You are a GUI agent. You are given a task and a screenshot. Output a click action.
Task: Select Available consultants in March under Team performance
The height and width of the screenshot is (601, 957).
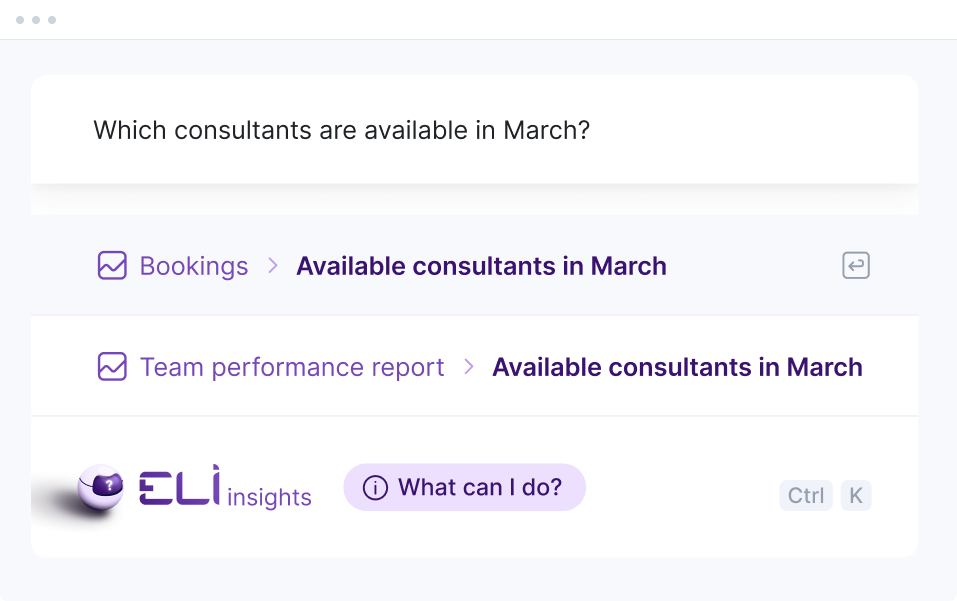click(x=677, y=367)
